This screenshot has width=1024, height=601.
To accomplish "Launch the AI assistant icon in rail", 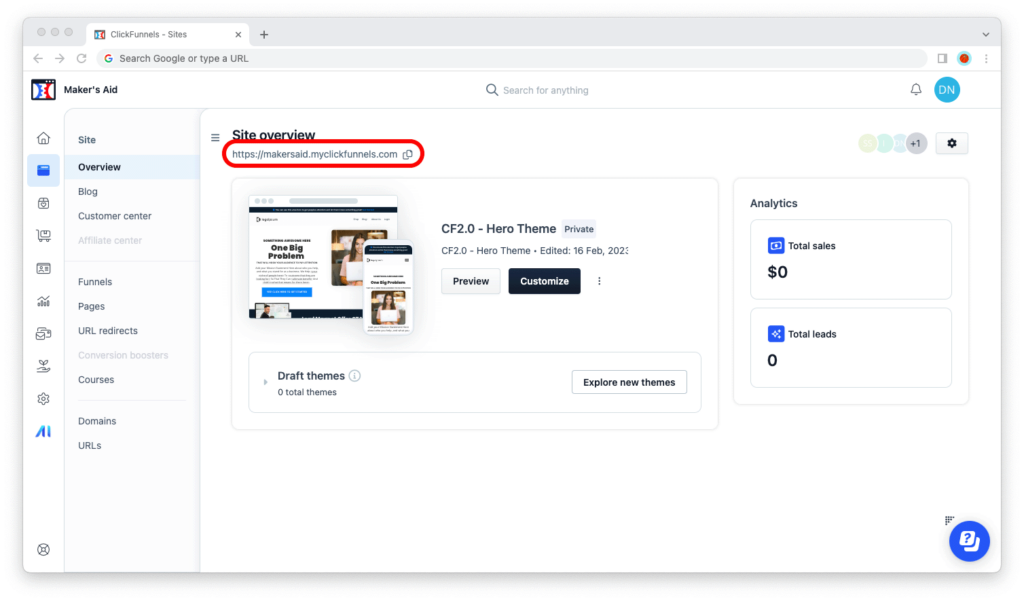I will [43, 431].
